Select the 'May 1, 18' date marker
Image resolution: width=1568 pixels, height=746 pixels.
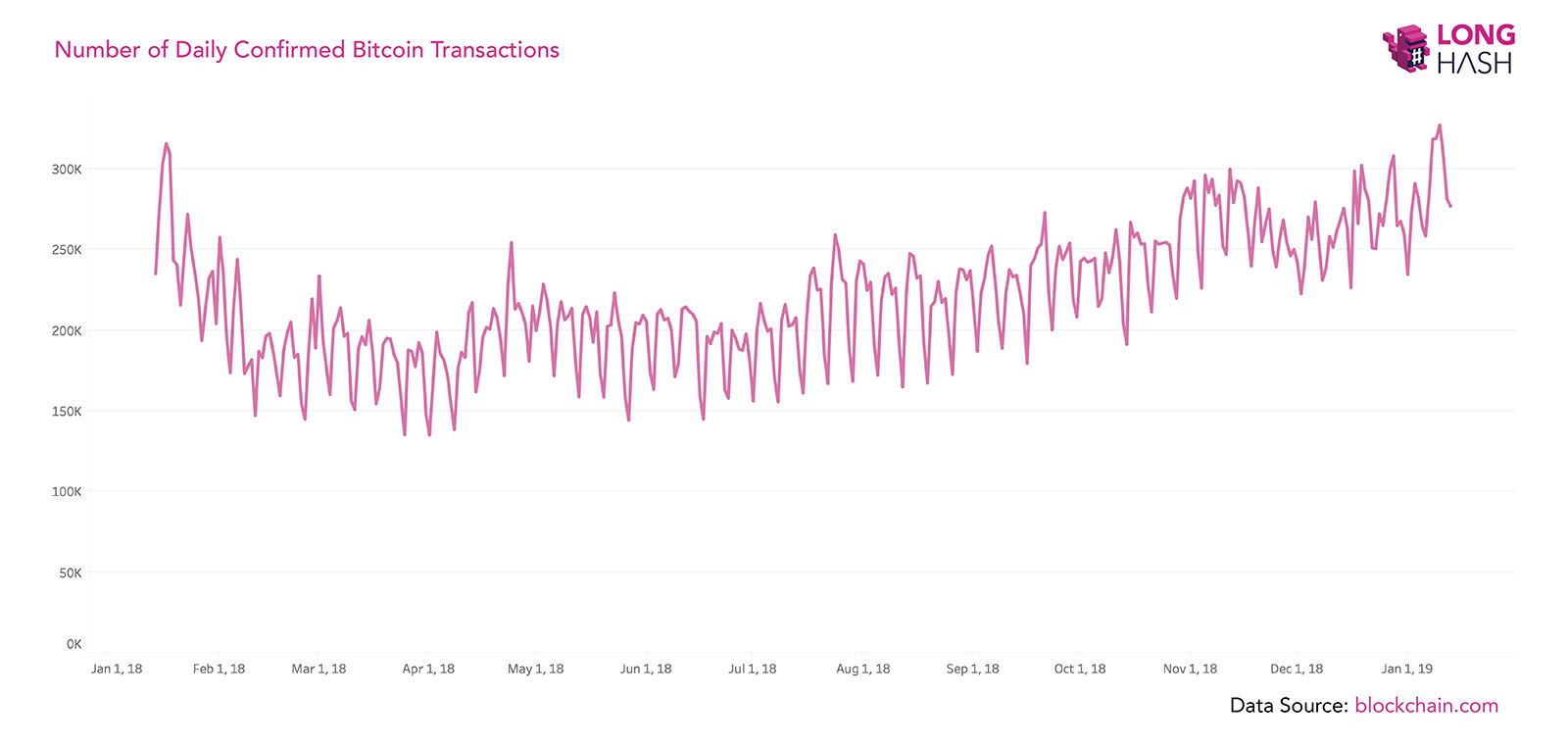(x=535, y=670)
